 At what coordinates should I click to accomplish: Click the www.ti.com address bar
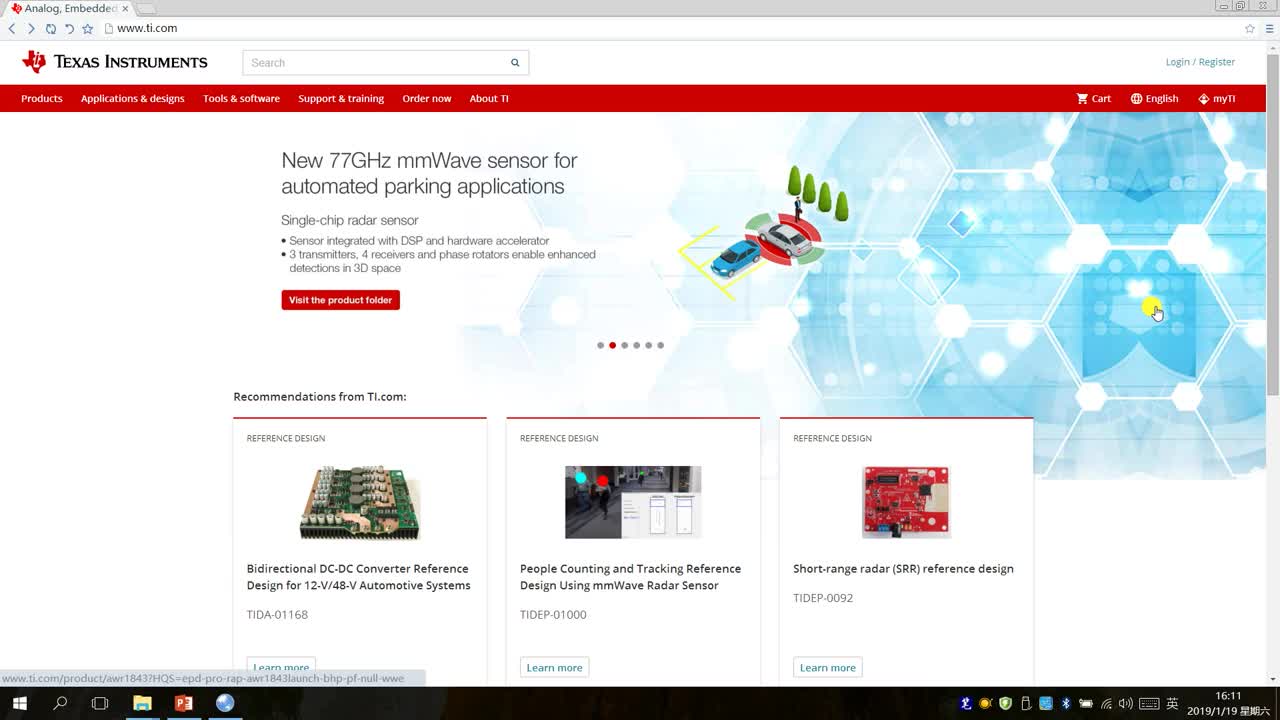tap(670, 29)
